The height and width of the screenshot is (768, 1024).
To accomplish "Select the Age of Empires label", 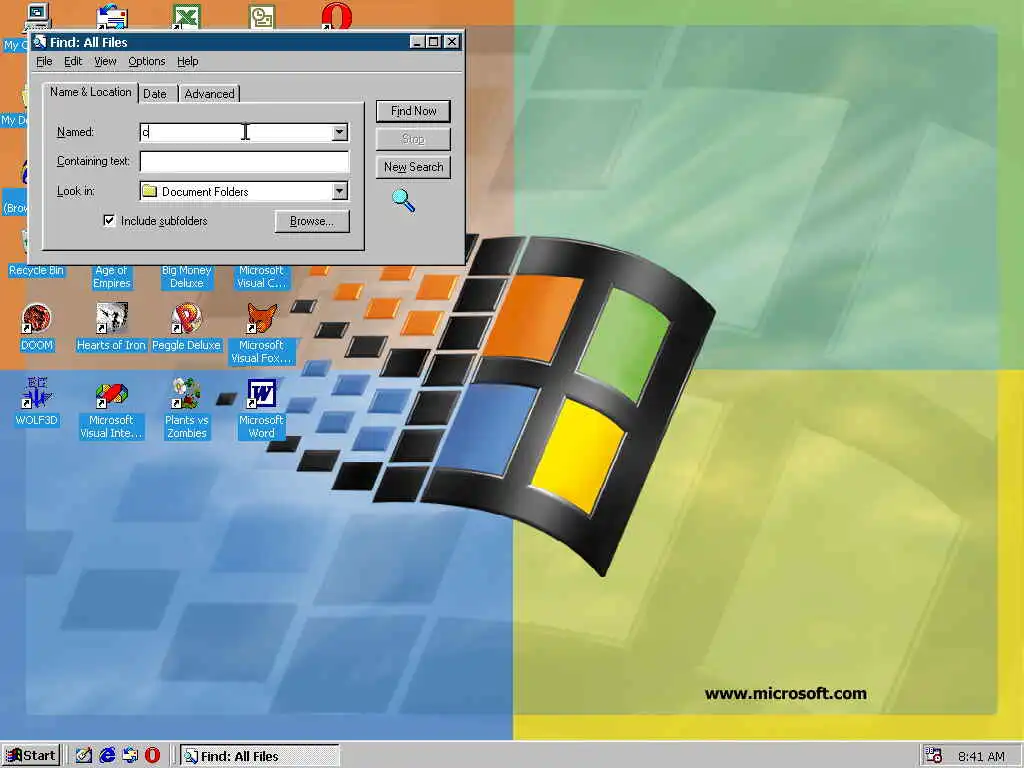I will click(x=112, y=276).
